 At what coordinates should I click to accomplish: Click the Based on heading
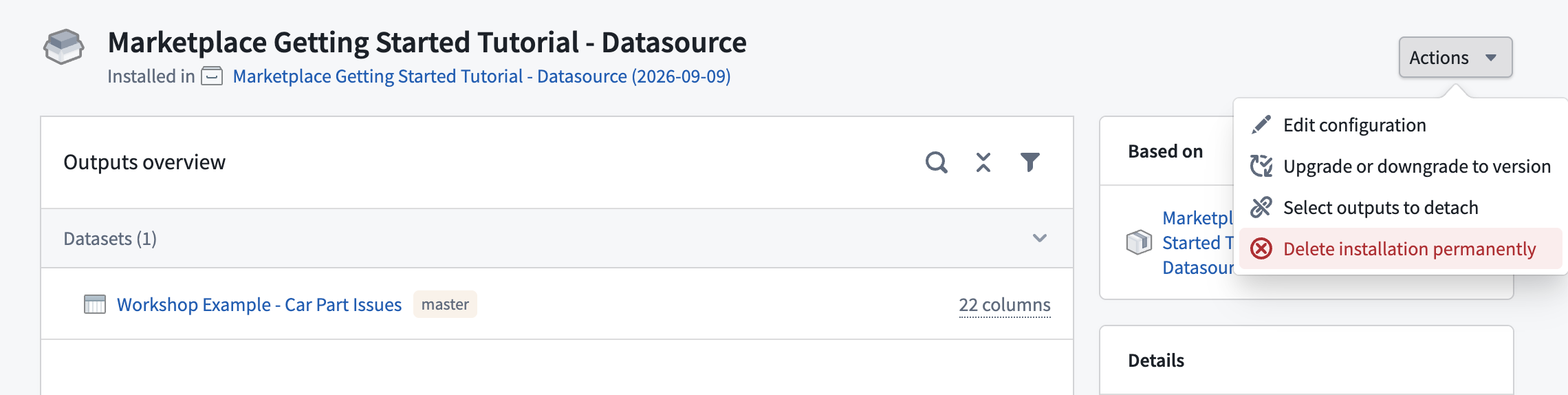1166,151
